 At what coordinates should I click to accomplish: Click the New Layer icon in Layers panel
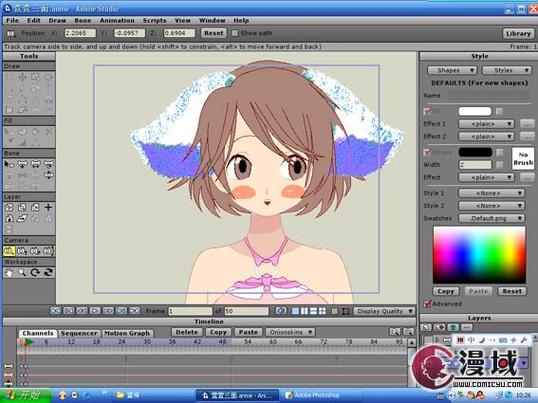pyautogui.click(x=425, y=327)
